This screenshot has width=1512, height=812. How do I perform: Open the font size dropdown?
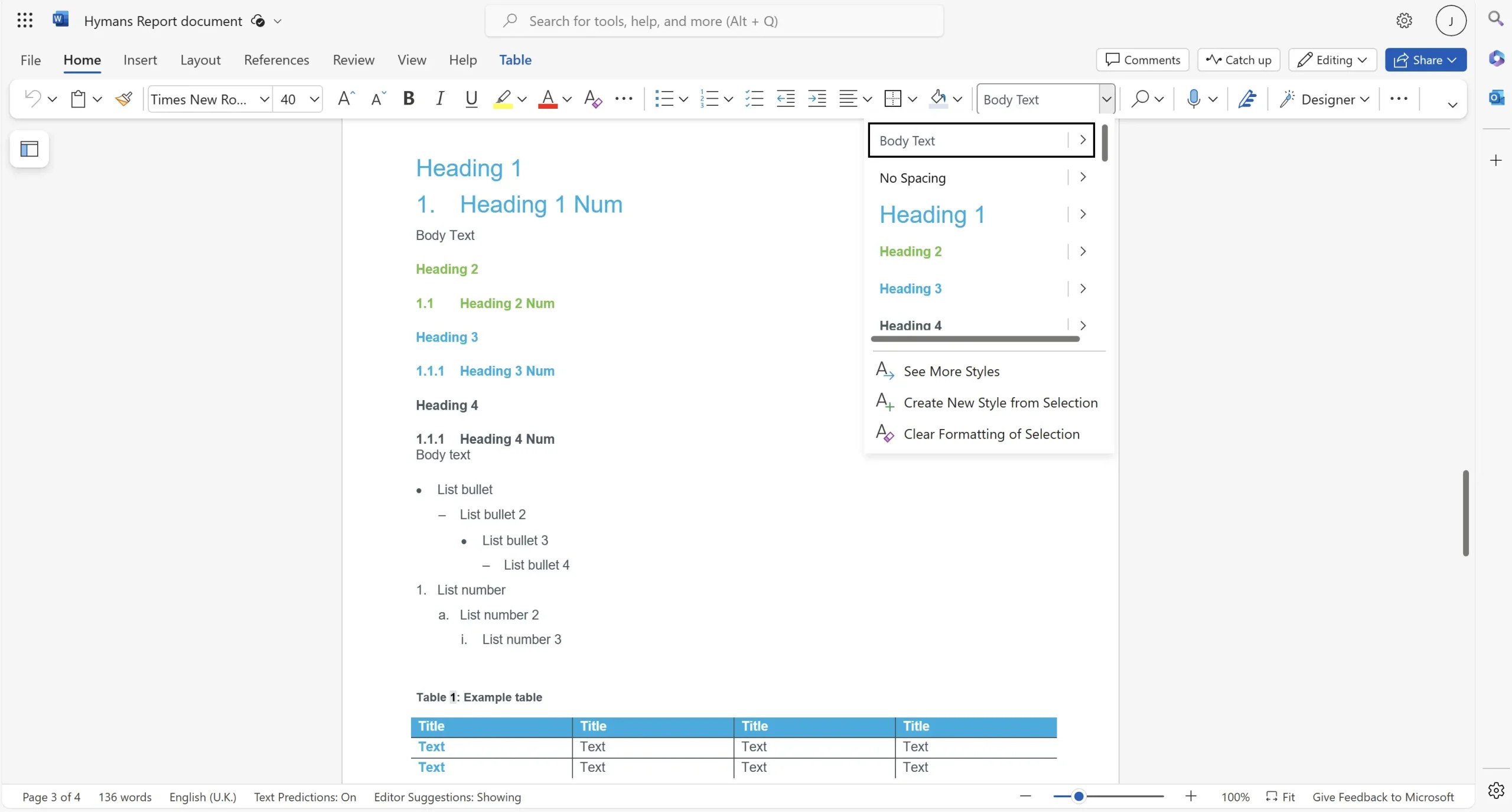[x=315, y=99]
